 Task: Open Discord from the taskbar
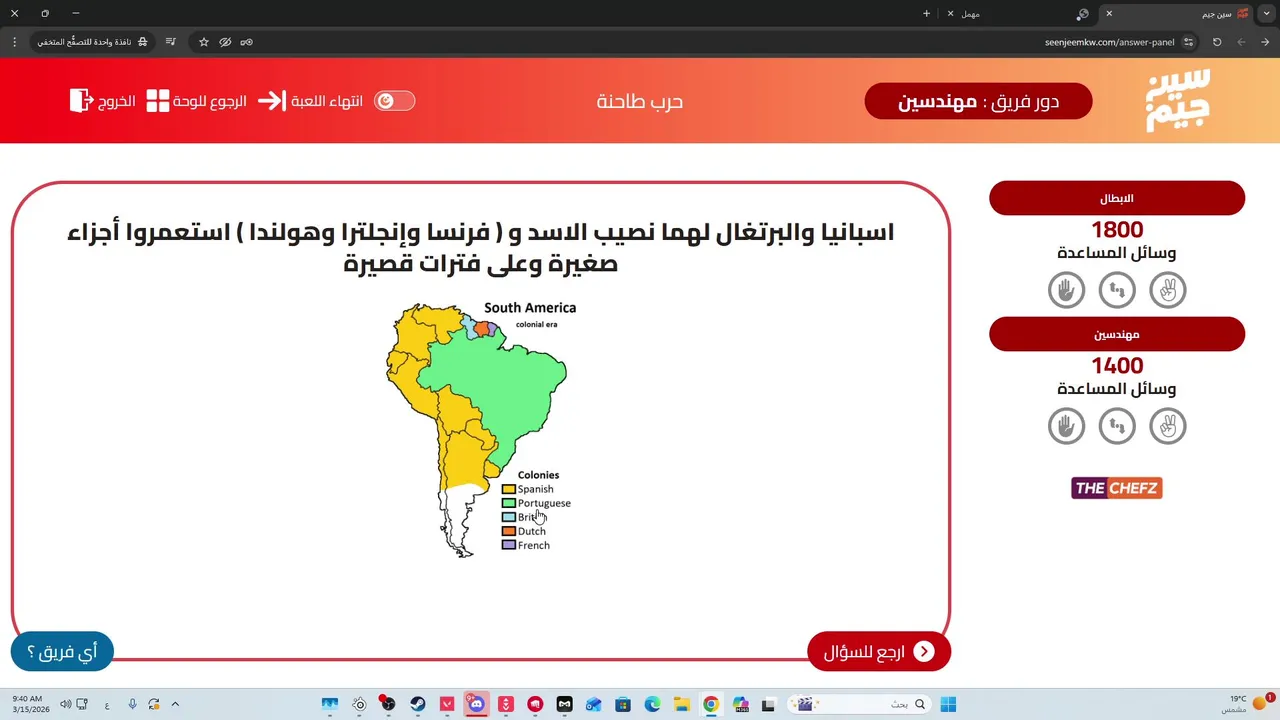point(476,705)
